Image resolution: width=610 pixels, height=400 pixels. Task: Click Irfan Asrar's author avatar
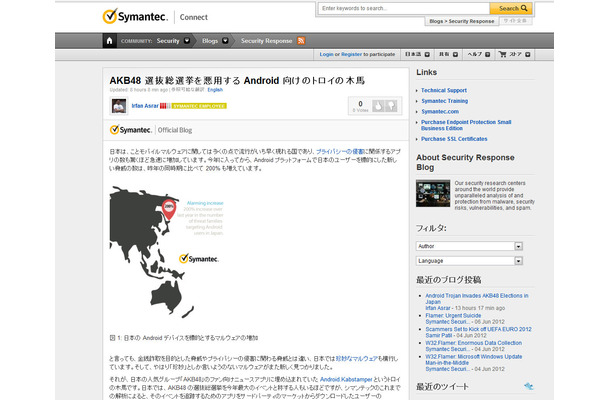(x=119, y=106)
